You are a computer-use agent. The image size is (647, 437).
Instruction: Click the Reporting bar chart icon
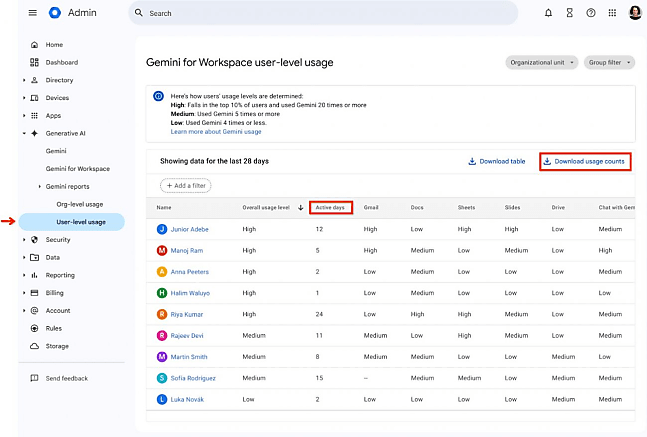pyautogui.click(x=35, y=275)
